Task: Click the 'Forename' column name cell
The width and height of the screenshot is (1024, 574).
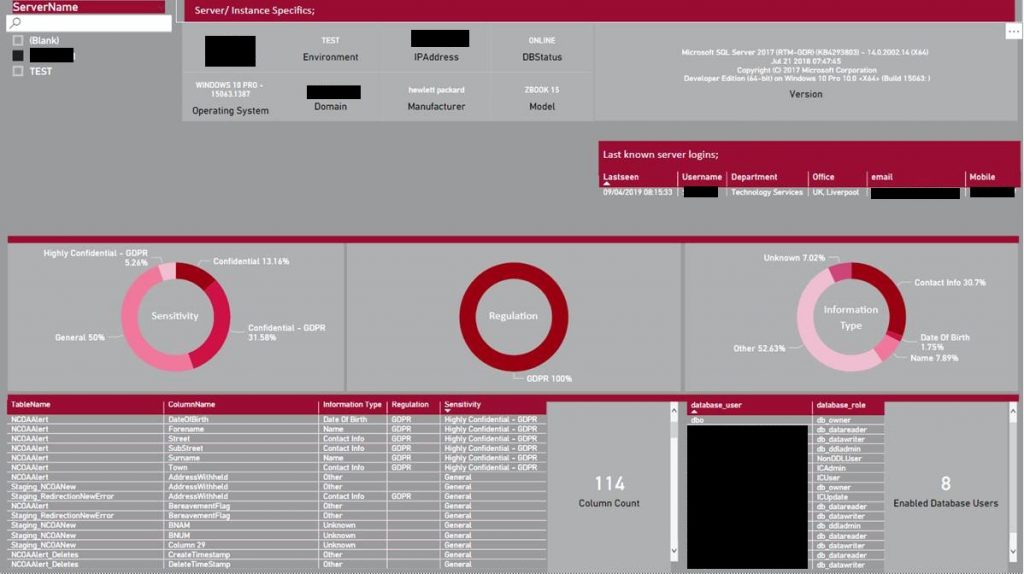Action: click(185, 429)
